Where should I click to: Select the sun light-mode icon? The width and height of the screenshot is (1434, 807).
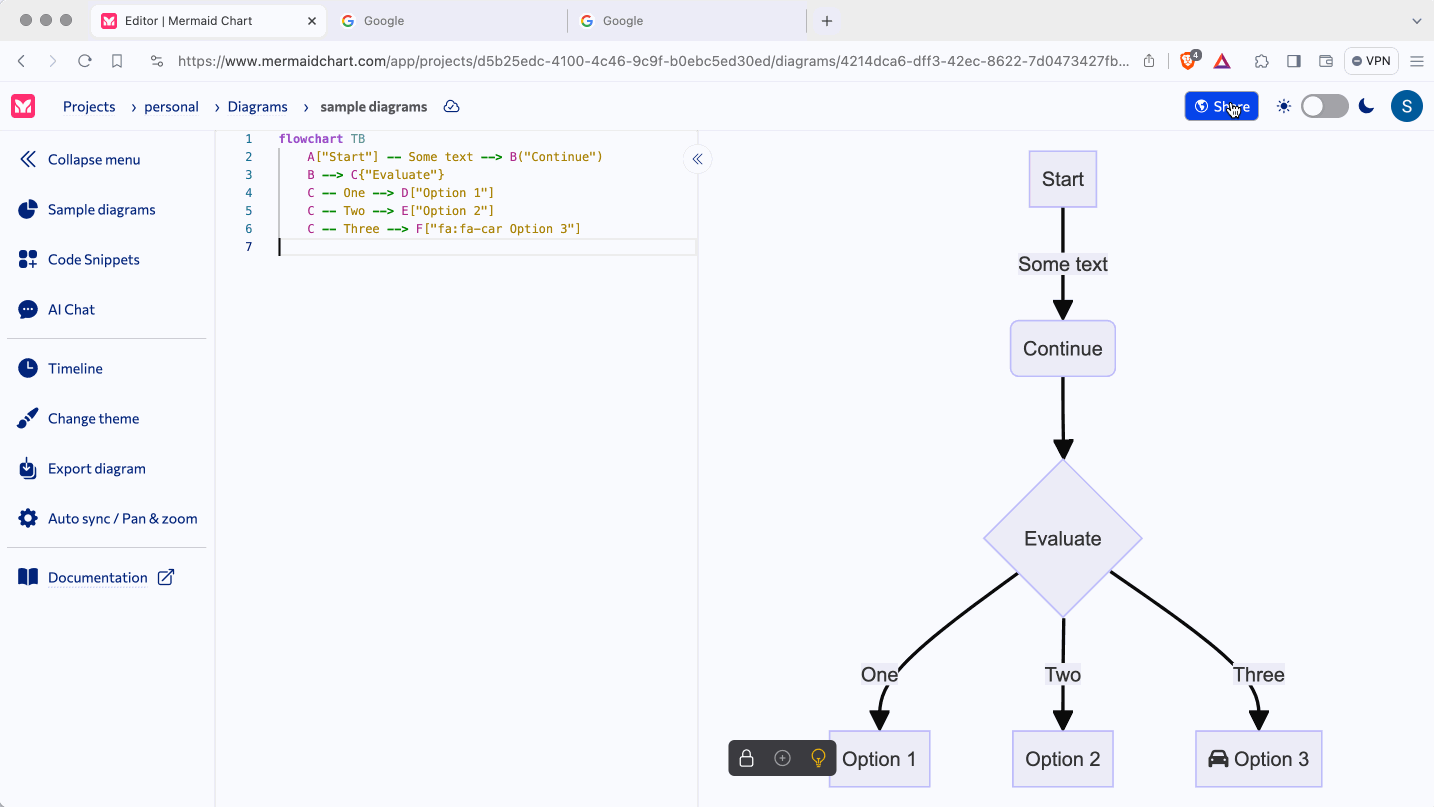point(1284,106)
